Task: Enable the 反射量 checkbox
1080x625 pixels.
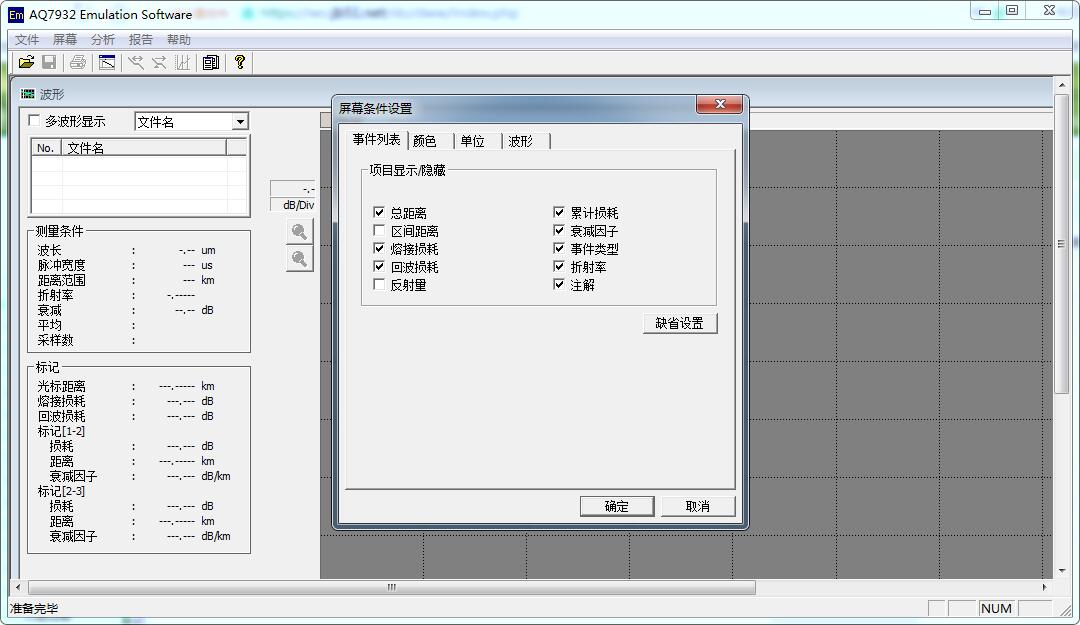Action: coord(379,285)
